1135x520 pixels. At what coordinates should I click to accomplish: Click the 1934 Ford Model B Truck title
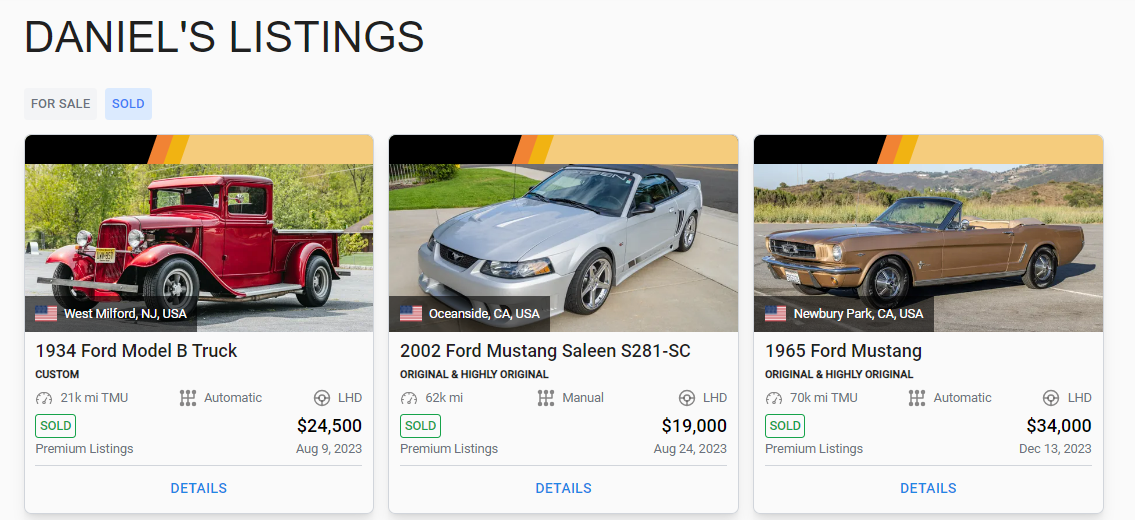click(137, 351)
